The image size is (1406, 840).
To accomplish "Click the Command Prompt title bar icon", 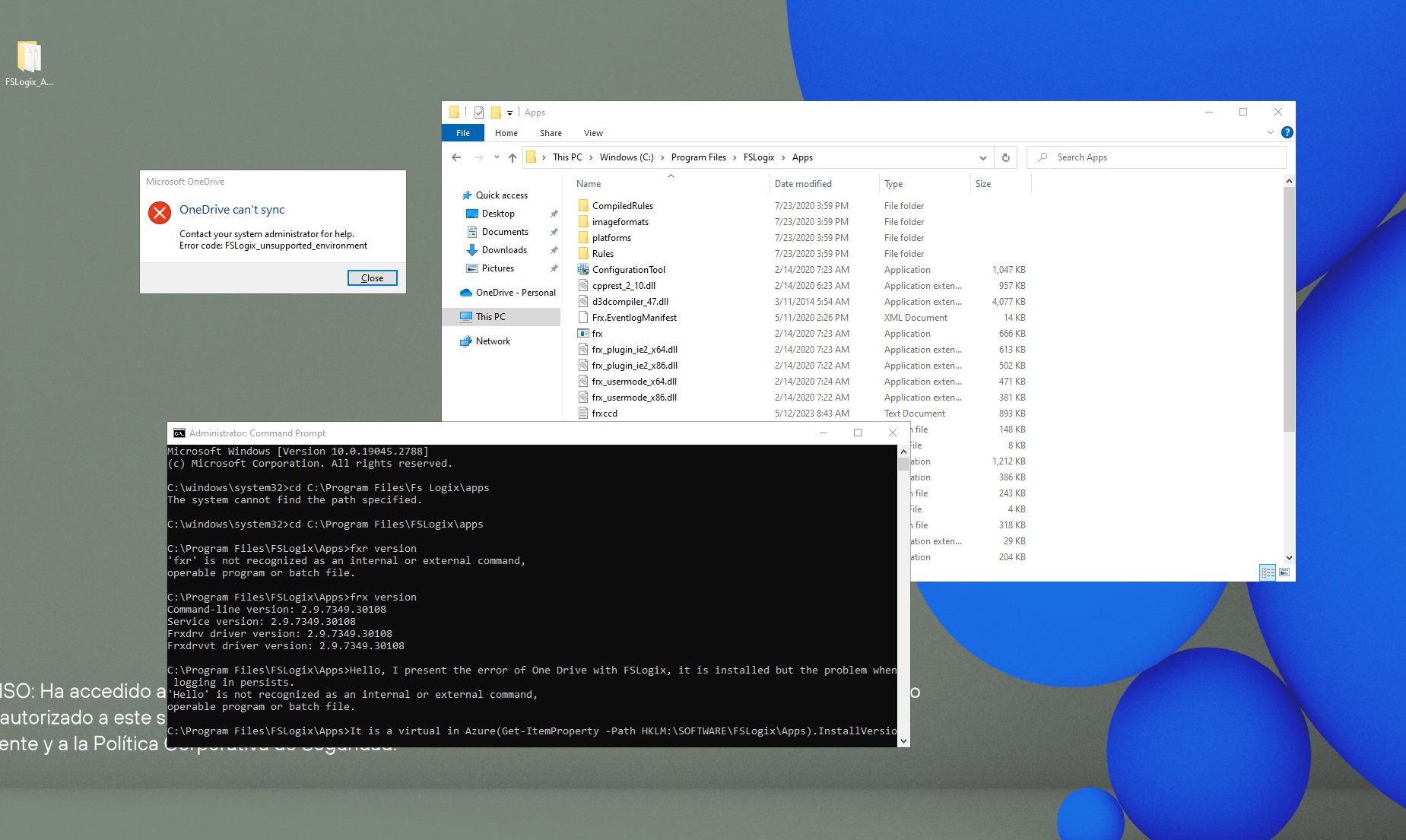I will pyautogui.click(x=179, y=433).
